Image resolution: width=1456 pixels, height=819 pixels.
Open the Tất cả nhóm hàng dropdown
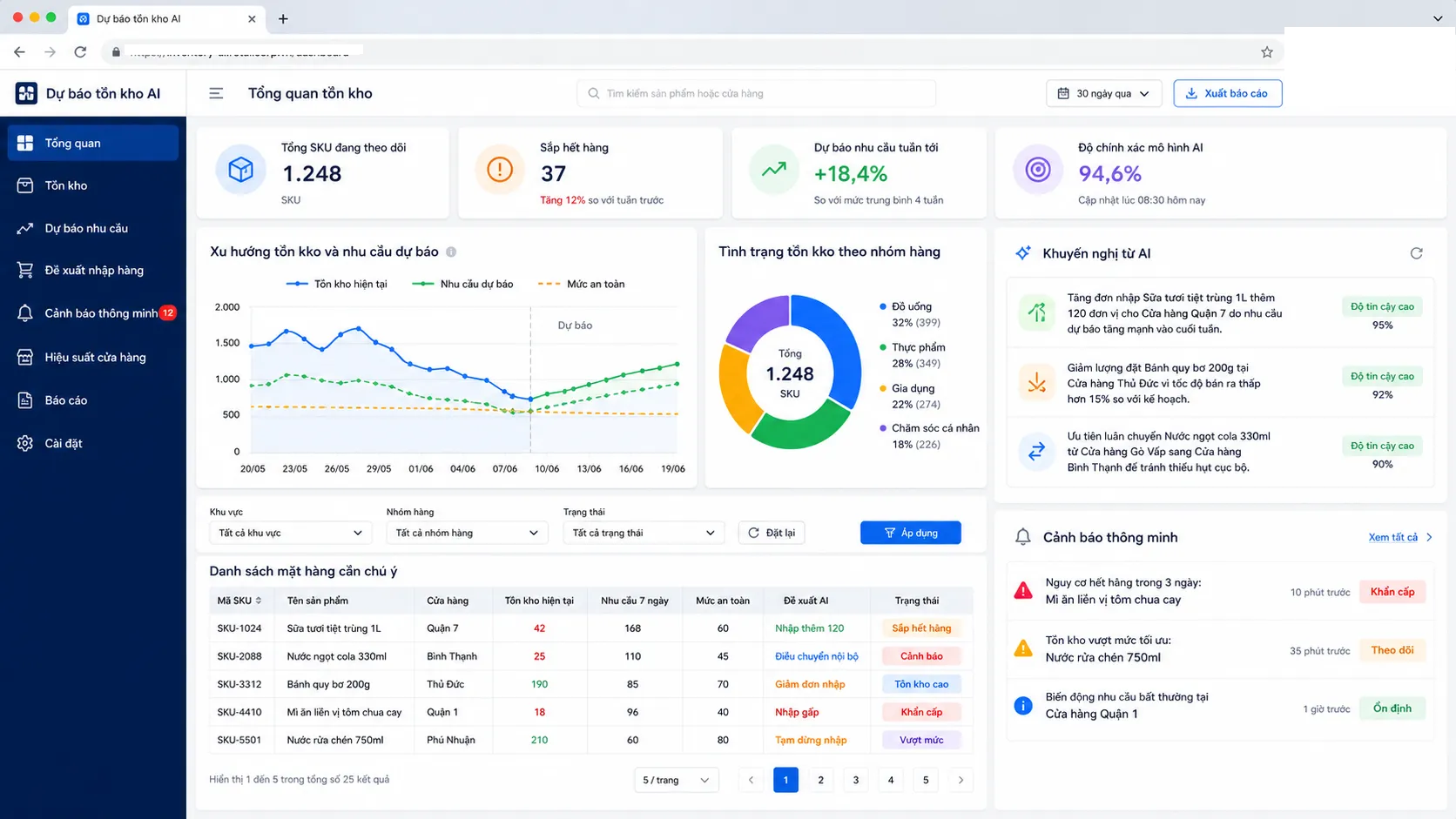click(x=468, y=533)
